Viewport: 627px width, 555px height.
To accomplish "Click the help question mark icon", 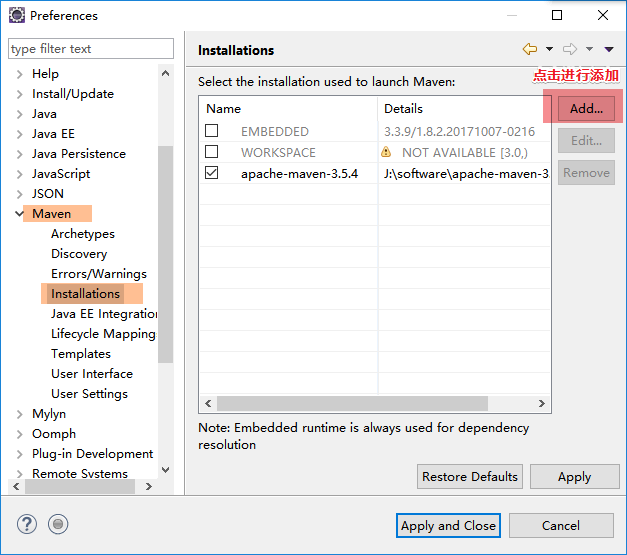I will point(27,524).
